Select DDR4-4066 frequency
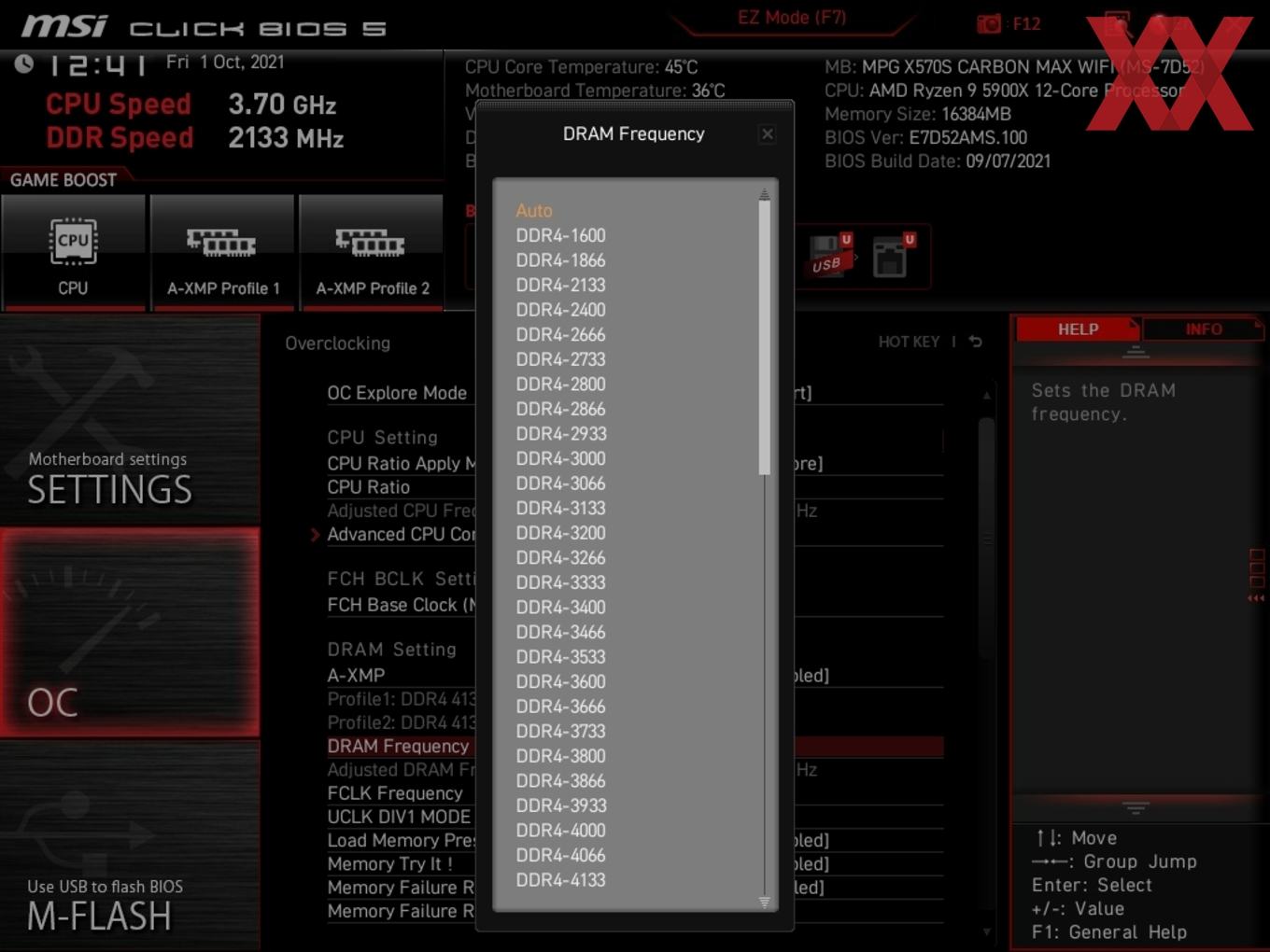Screen dimensions: 1270x952 pyautogui.click(x=560, y=855)
